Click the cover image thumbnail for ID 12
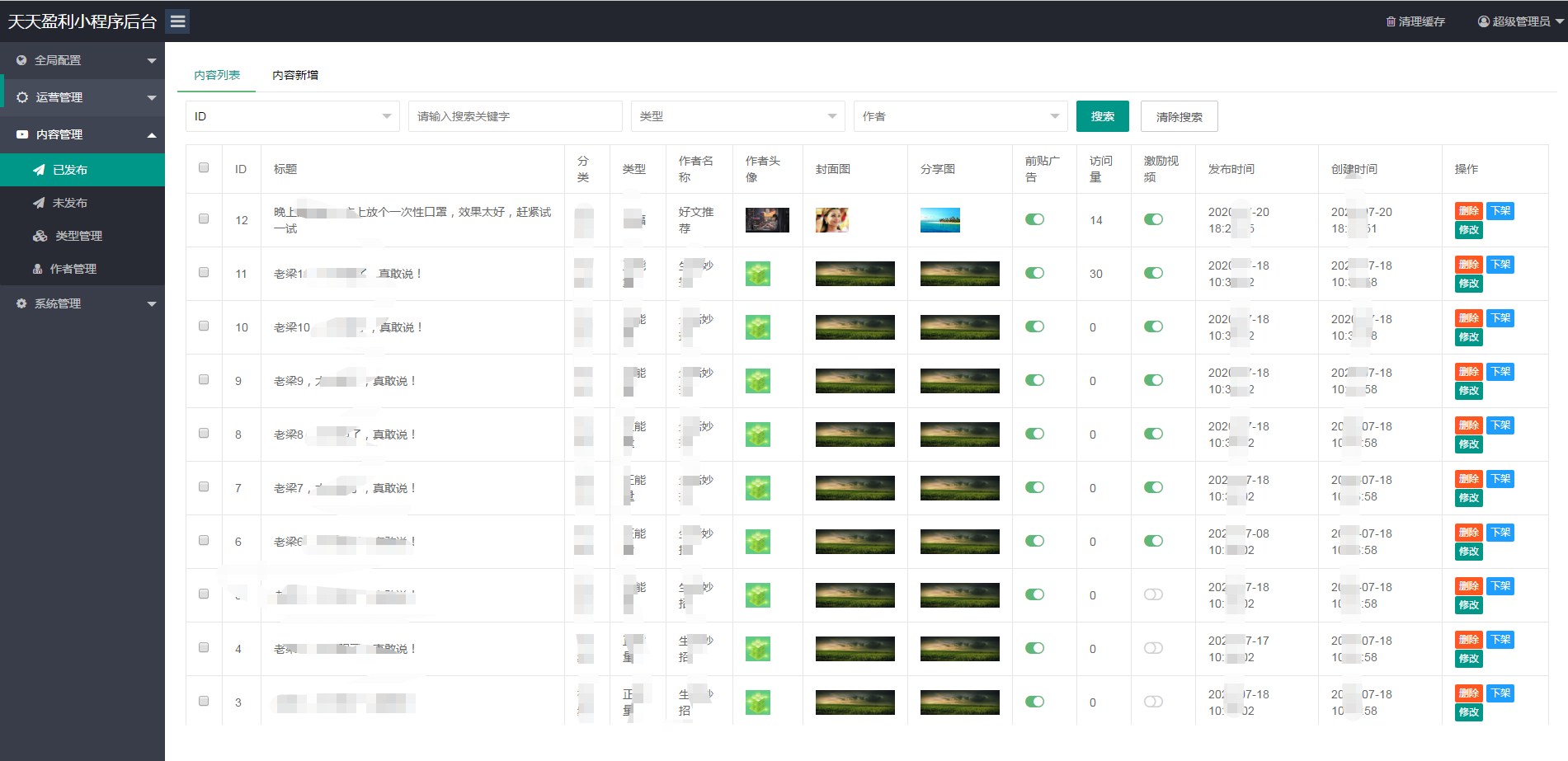1568x761 pixels. point(831,220)
